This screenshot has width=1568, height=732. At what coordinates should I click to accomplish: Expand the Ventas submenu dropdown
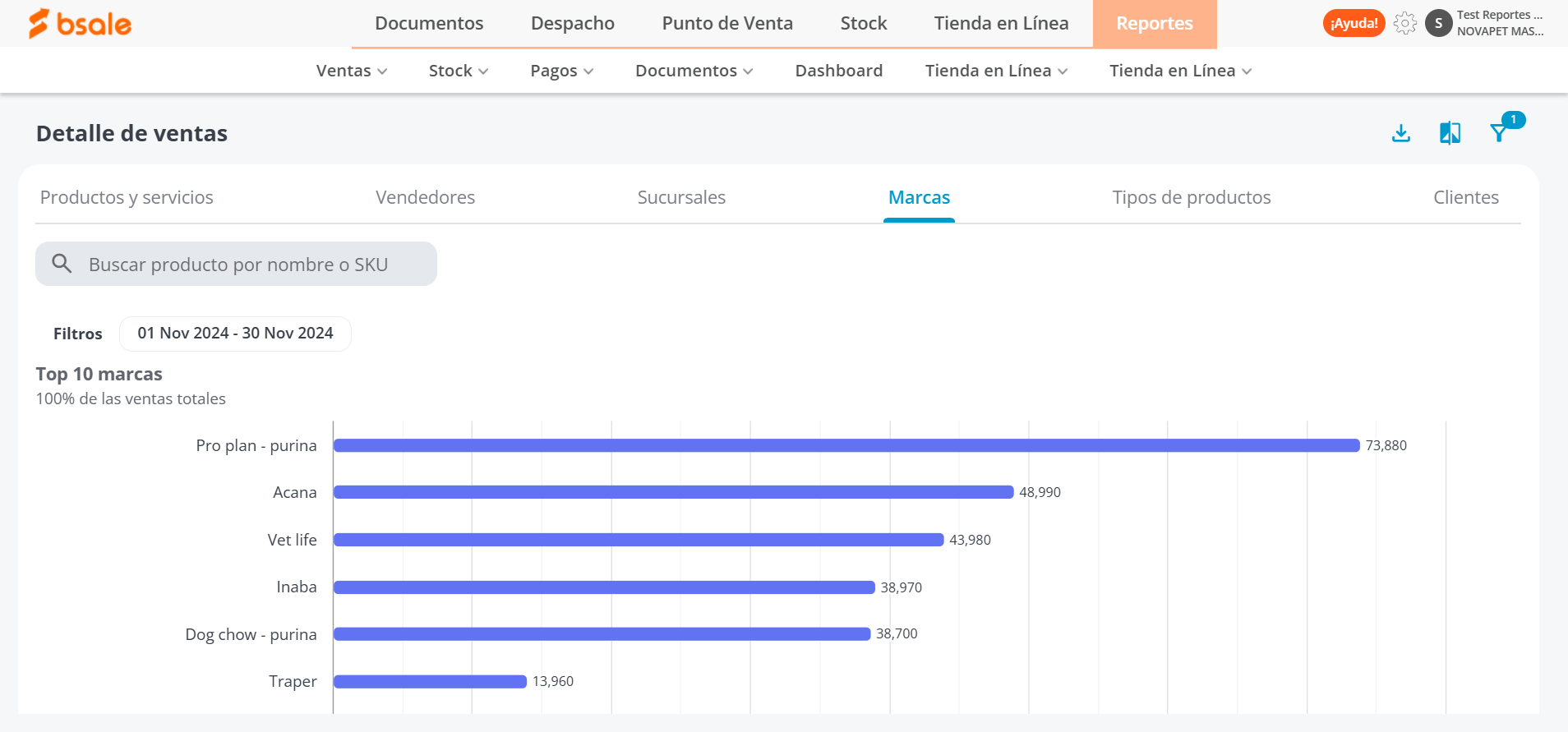coord(352,71)
